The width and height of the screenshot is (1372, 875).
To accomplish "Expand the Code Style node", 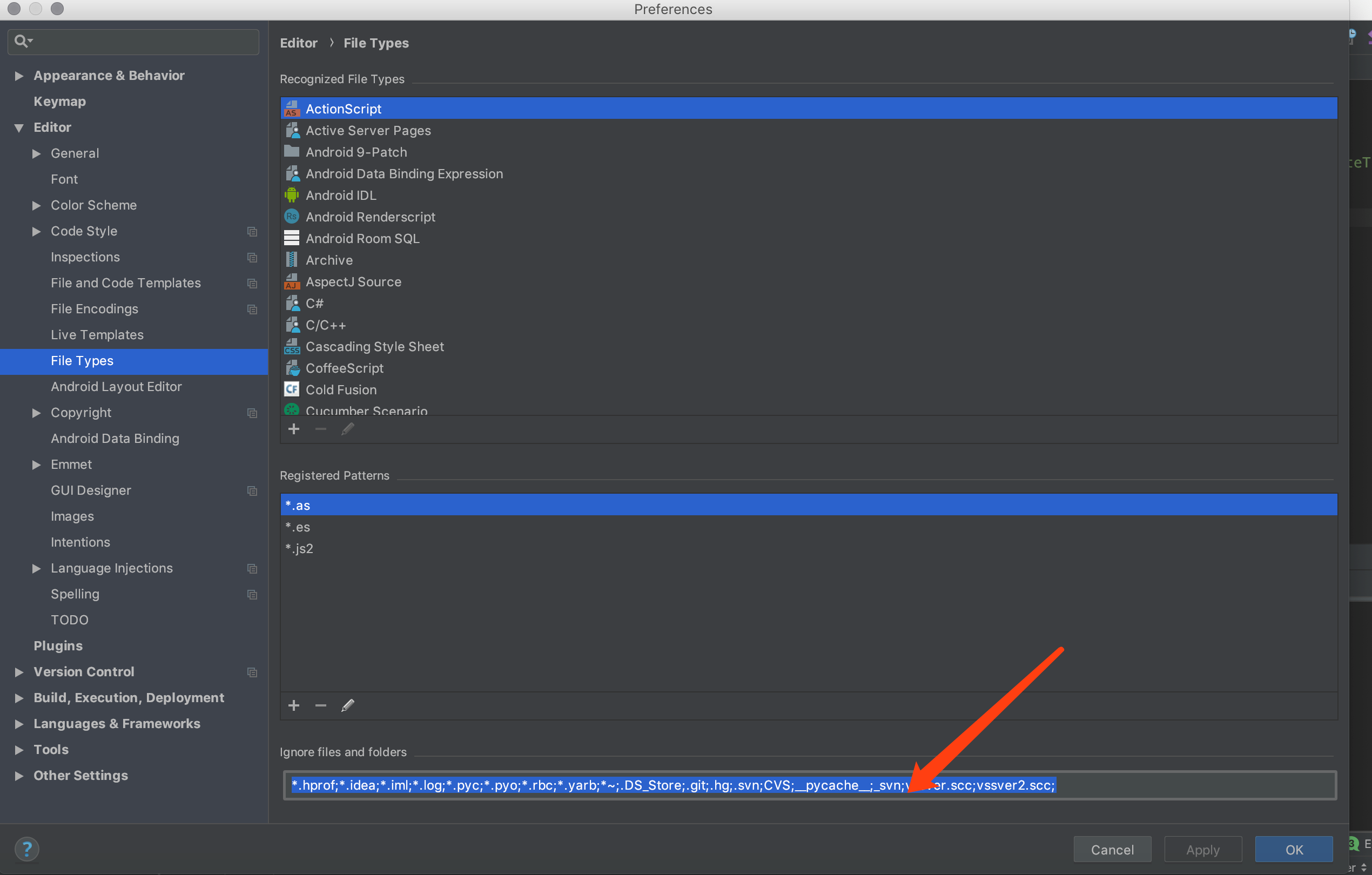I will 37,231.
